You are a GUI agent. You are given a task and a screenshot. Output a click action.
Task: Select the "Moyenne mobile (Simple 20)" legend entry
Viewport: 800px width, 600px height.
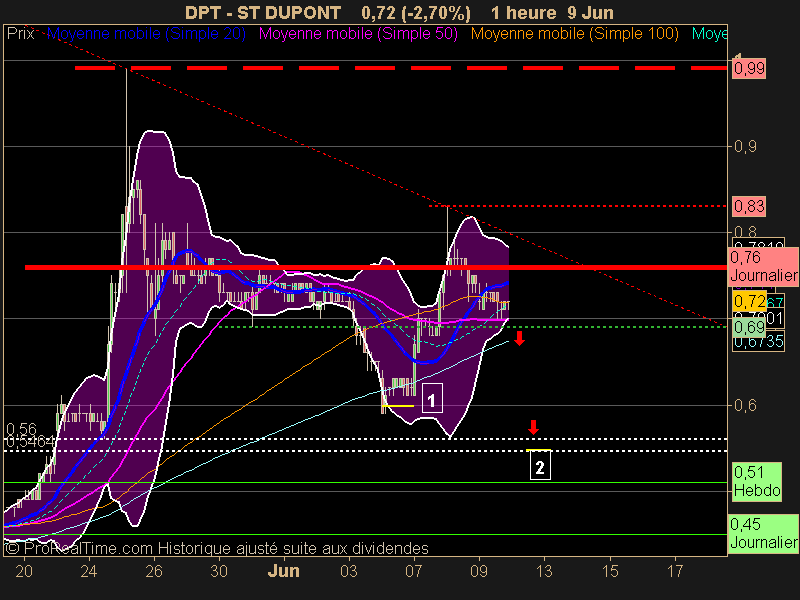point(146,34)
